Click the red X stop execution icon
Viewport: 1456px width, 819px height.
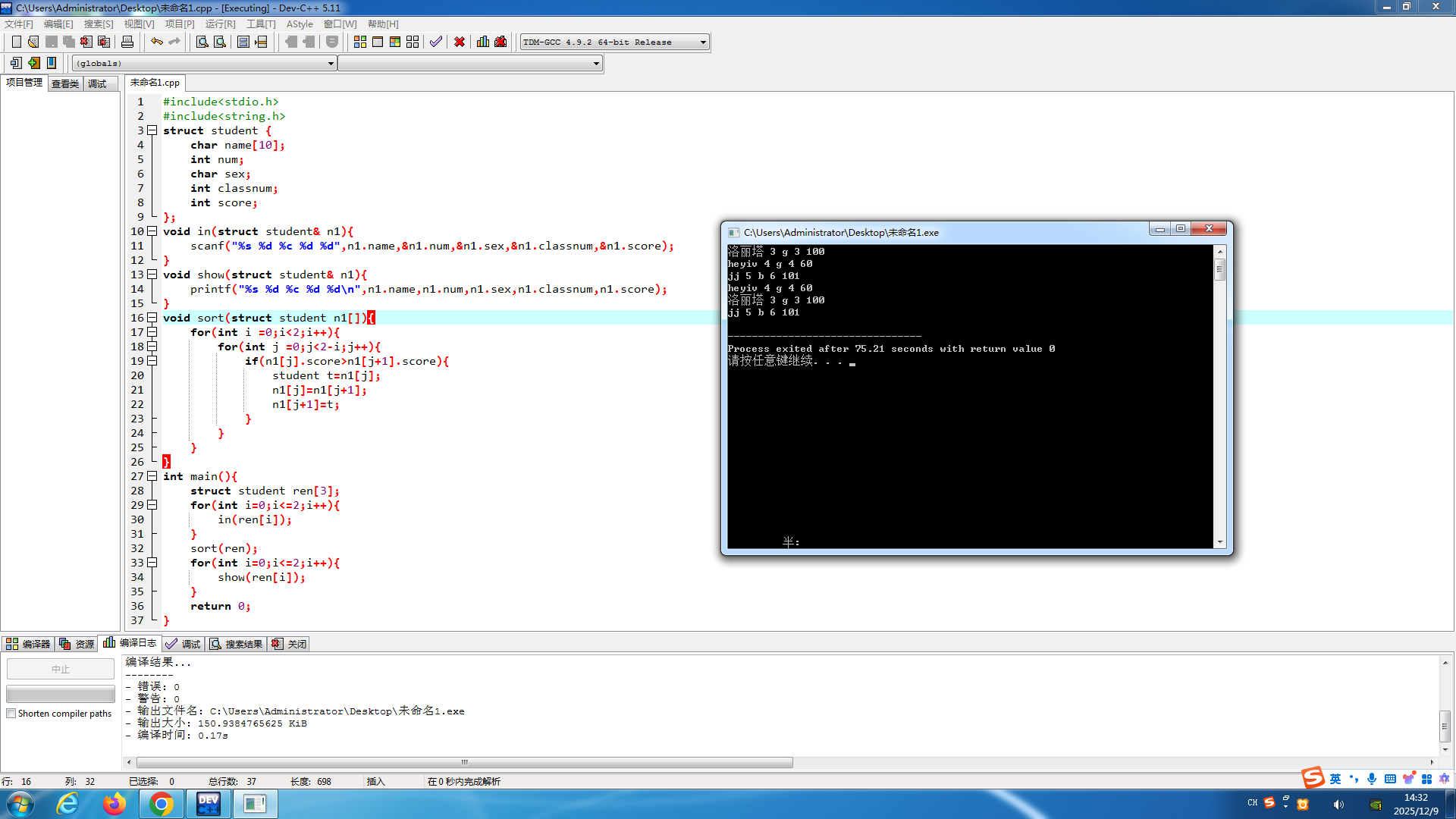(459, 42)
